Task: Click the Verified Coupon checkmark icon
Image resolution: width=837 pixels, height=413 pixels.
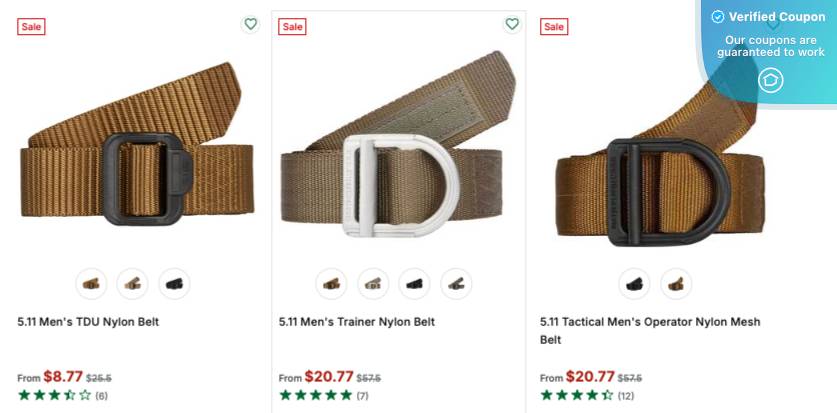Action: pos(718,17)
